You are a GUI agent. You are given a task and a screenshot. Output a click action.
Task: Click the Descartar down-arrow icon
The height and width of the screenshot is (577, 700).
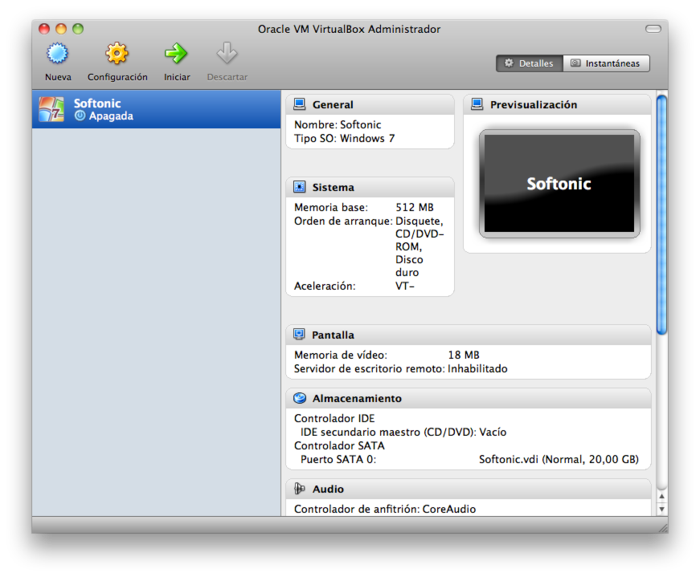[x=227, y=54]
